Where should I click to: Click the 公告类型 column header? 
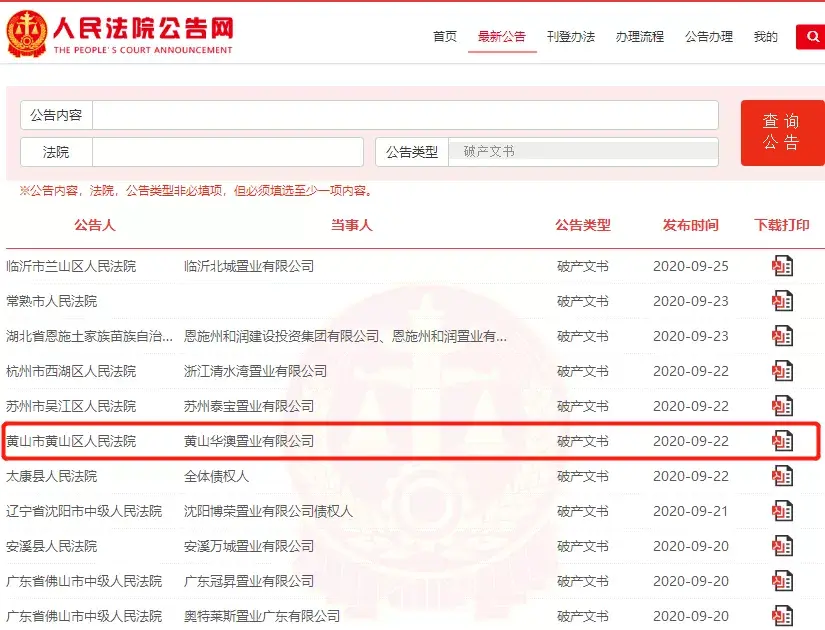point(583,225)
